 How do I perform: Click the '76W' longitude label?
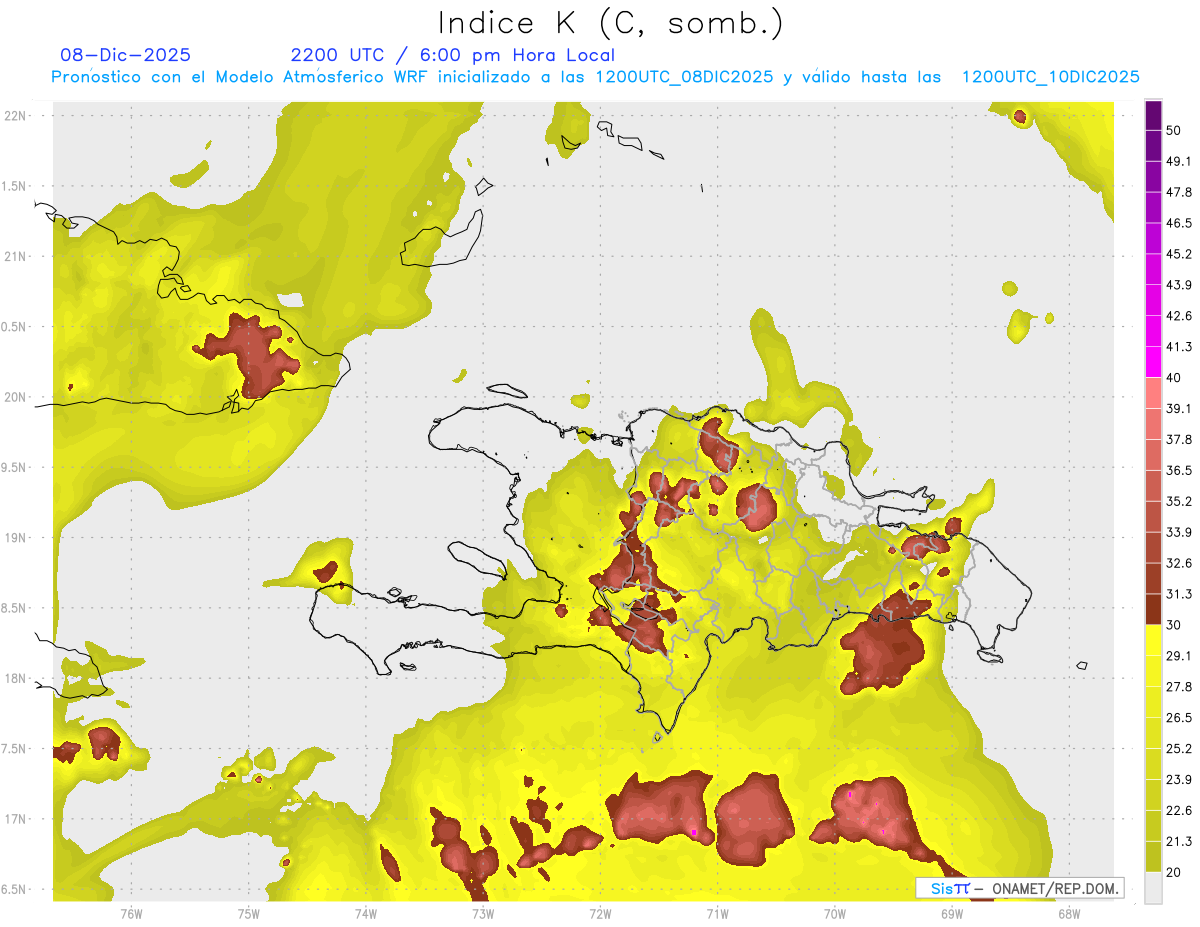click(x=131, y=913)
